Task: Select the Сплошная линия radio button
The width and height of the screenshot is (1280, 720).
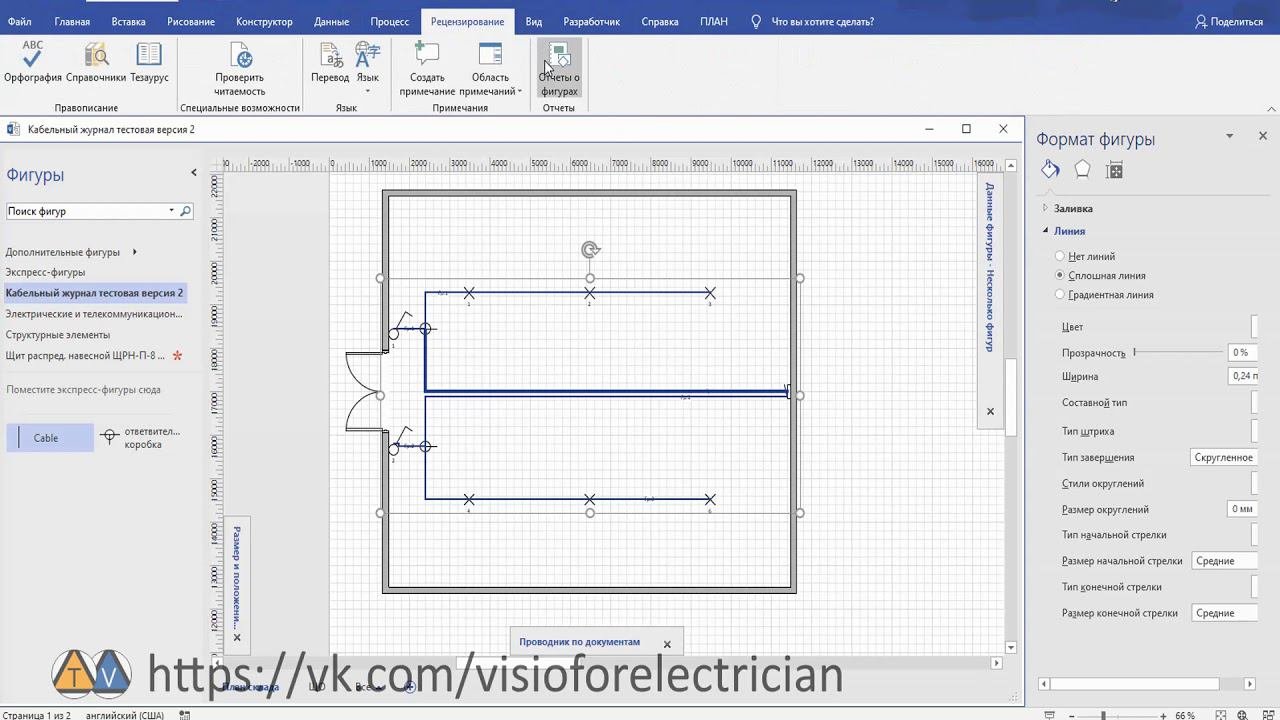Action: coord(1060,275)
